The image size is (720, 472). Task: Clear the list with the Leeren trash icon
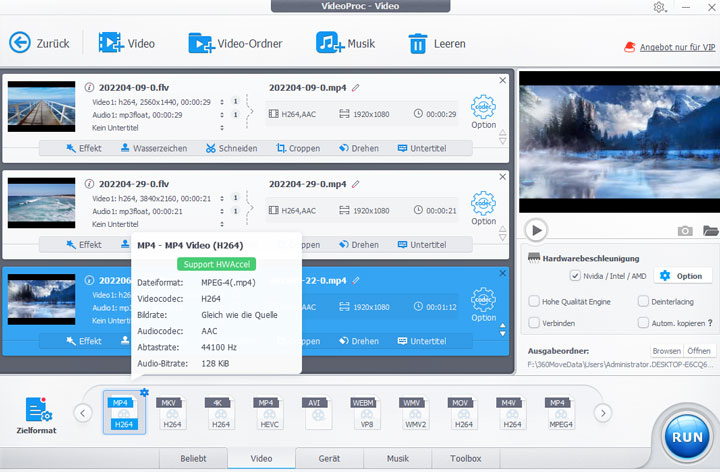(417, 43)
